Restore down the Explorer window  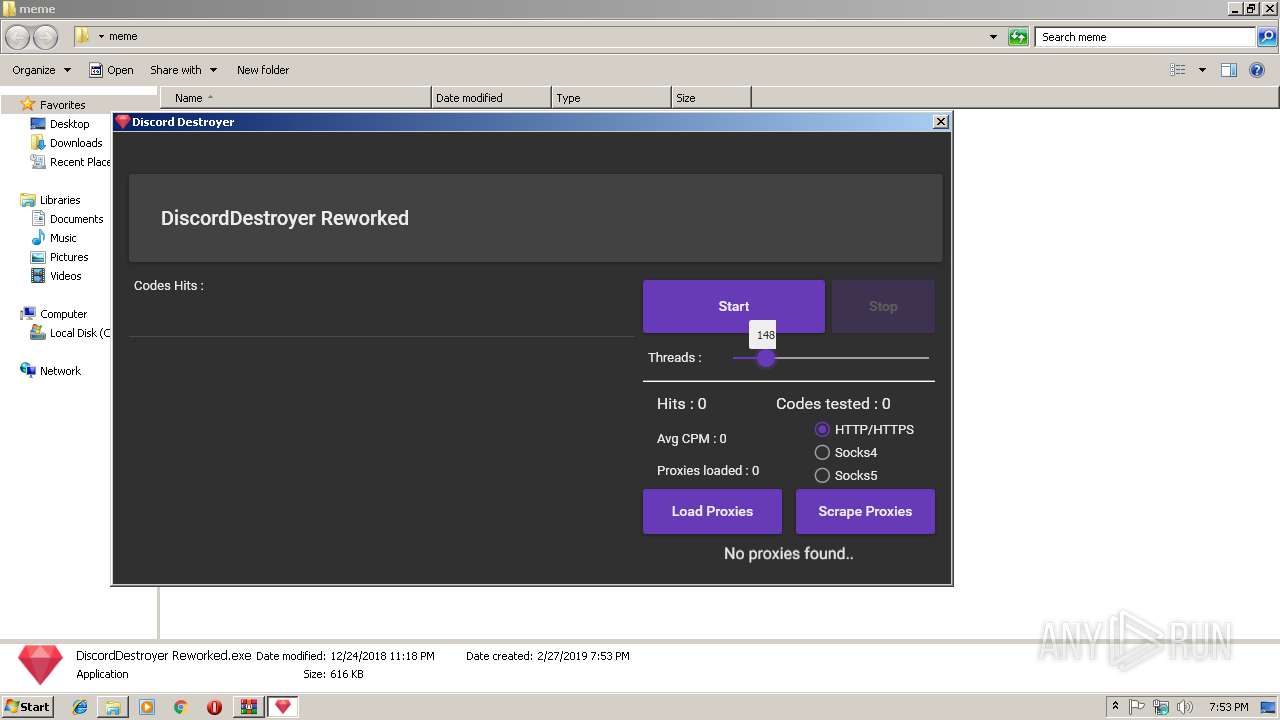point(1251,8)
